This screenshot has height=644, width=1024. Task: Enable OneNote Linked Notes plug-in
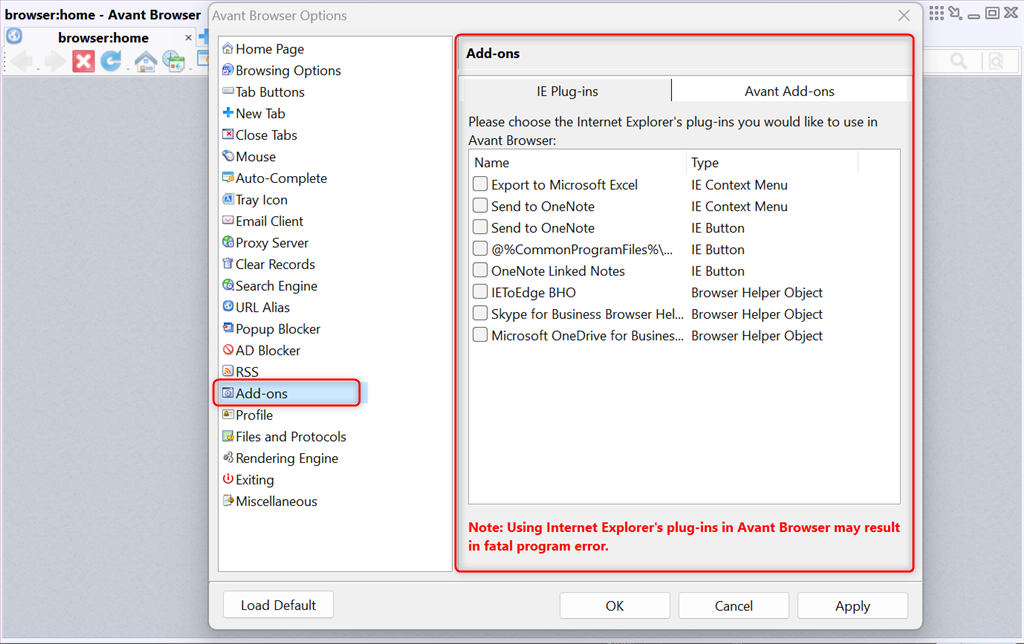point(480,270)
